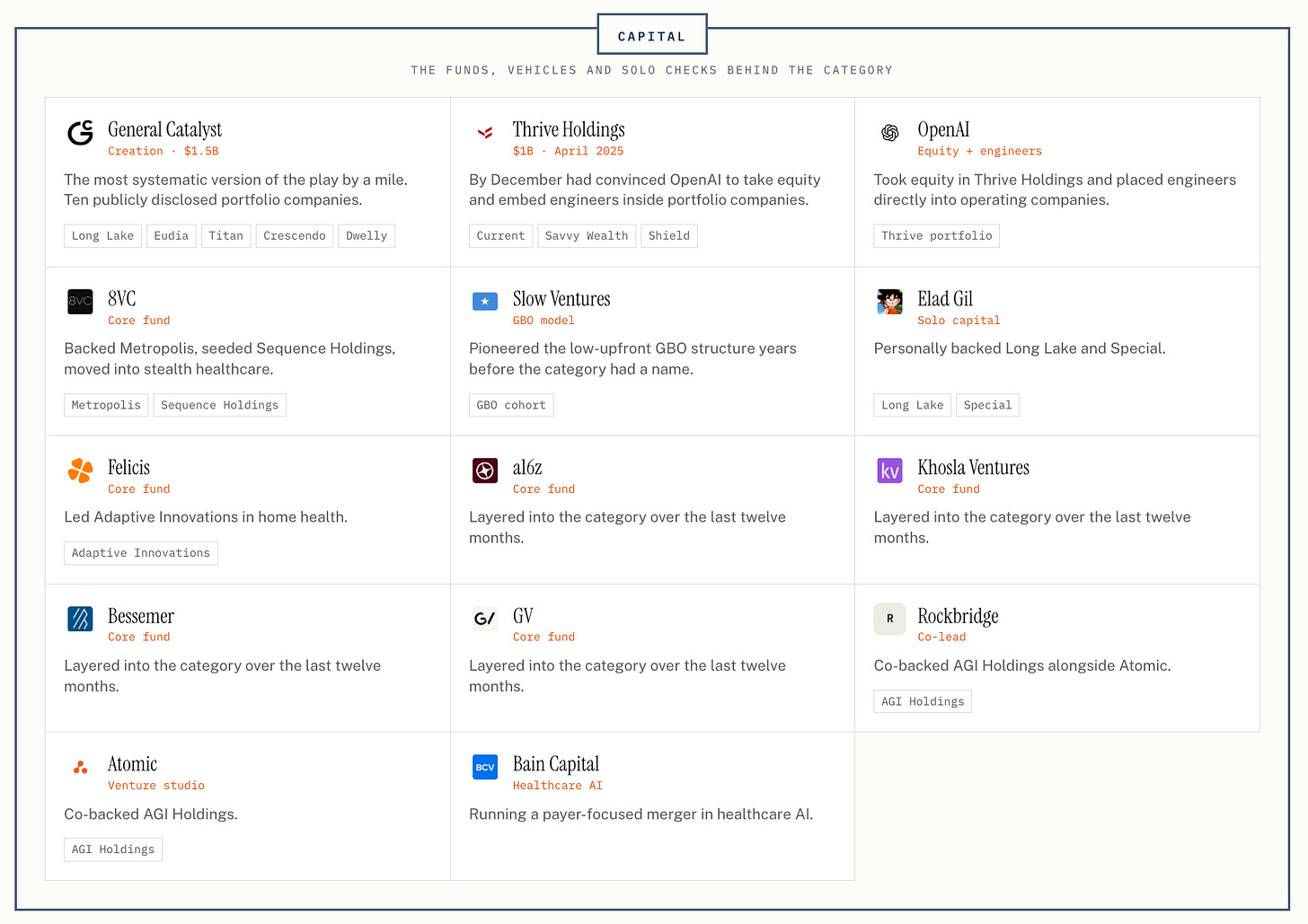Click the 8VC heading
Image resolution: width=1308 pixels, height=924 pixels.
pyautogui.click(x=122, y=298)
